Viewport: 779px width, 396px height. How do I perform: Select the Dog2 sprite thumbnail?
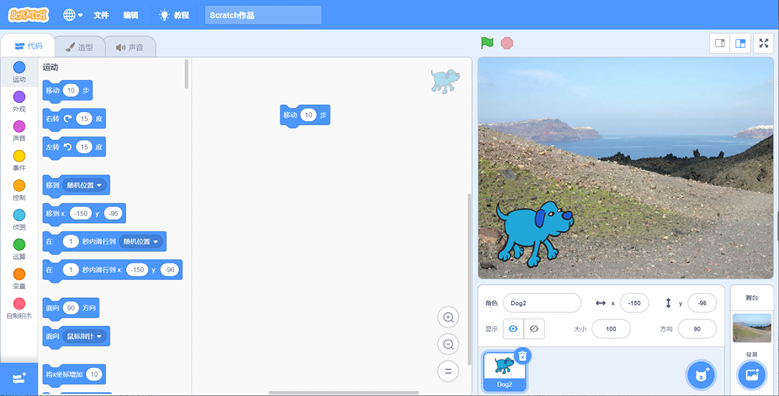pyautogui.click(x=504, y=371)
